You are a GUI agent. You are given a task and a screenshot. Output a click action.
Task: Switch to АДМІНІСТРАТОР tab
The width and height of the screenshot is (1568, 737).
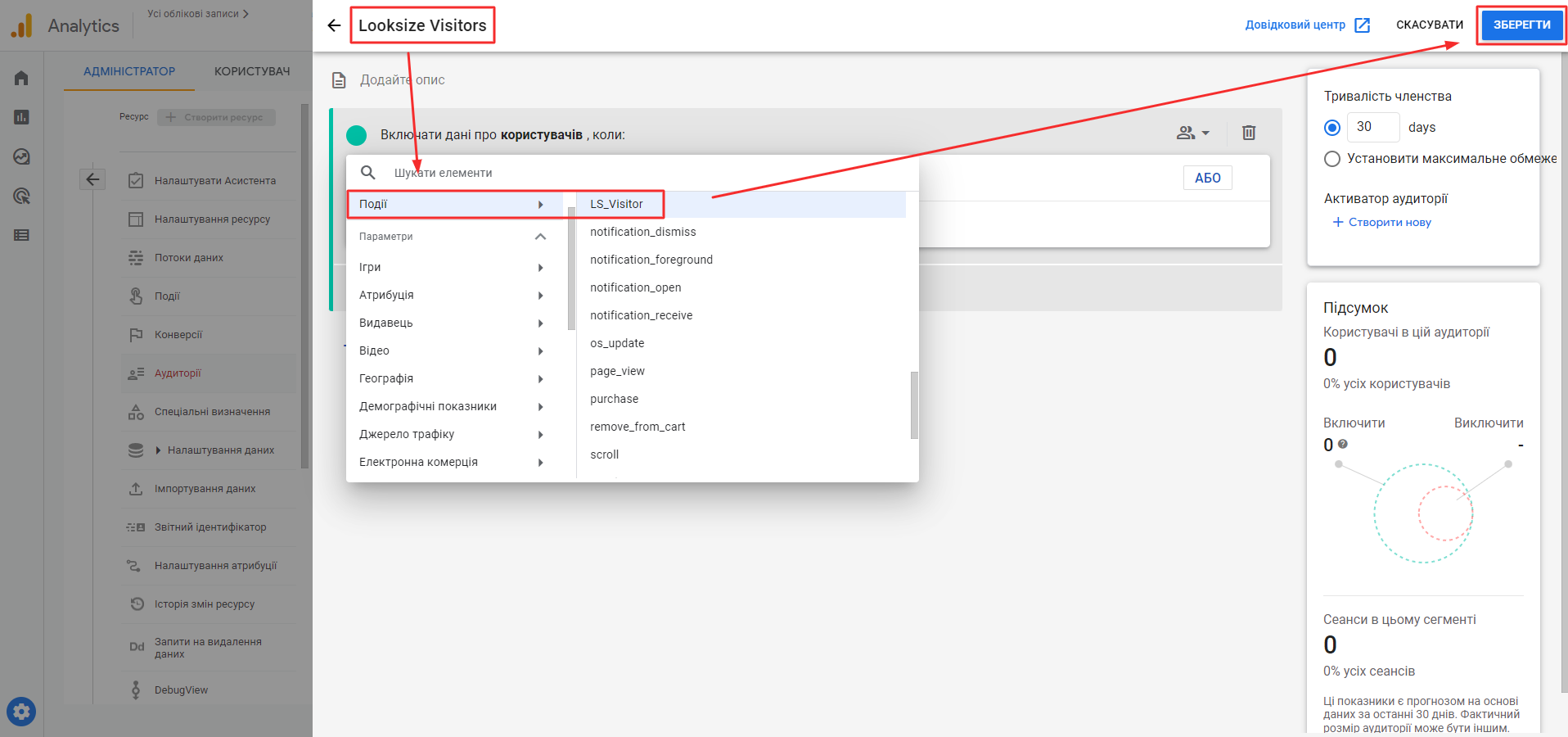129,71
